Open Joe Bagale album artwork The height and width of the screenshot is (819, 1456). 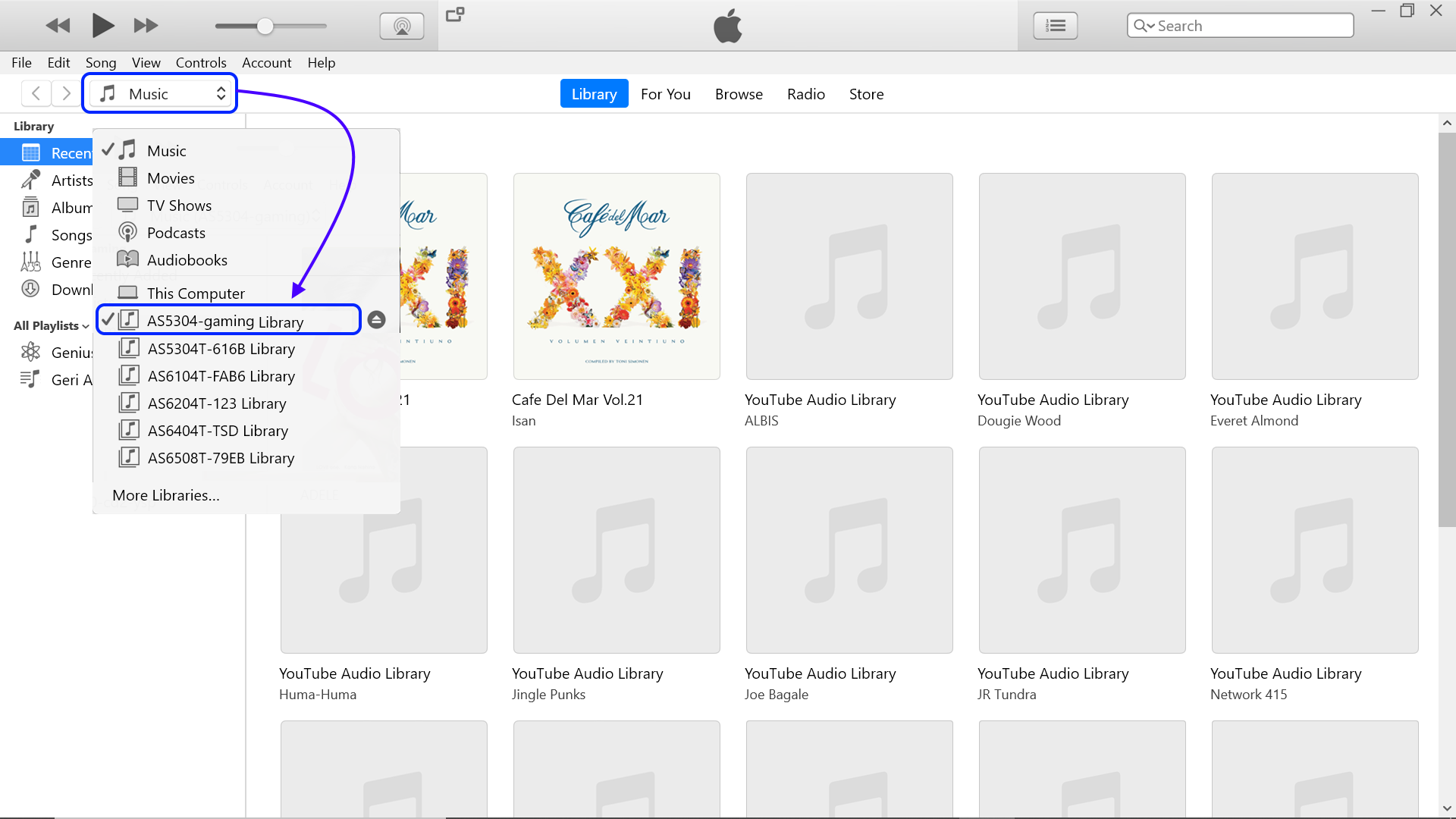point(849,550)
